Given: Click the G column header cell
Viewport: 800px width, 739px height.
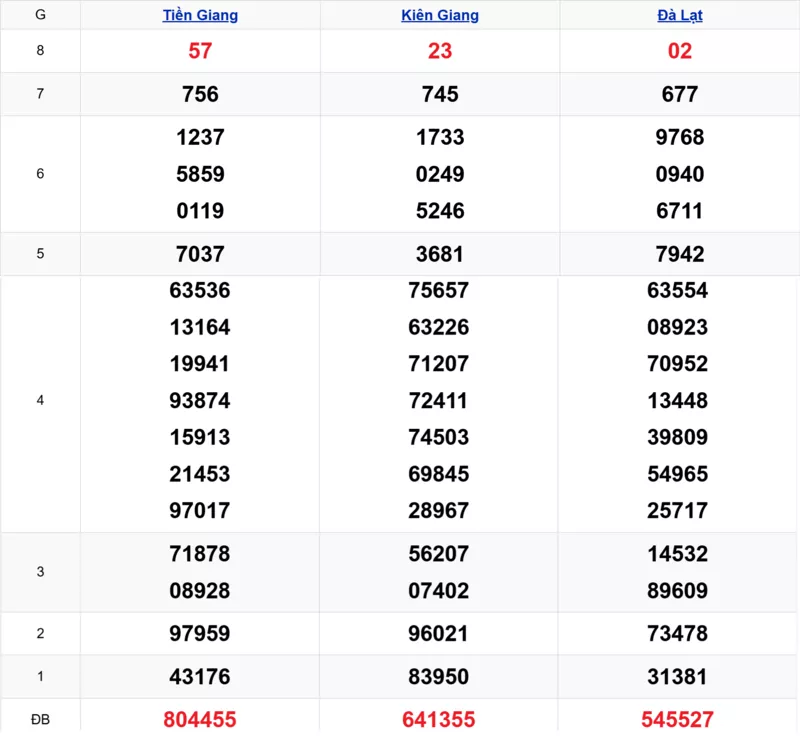Looking at the screenshot, I should click(x=40, y=15).
